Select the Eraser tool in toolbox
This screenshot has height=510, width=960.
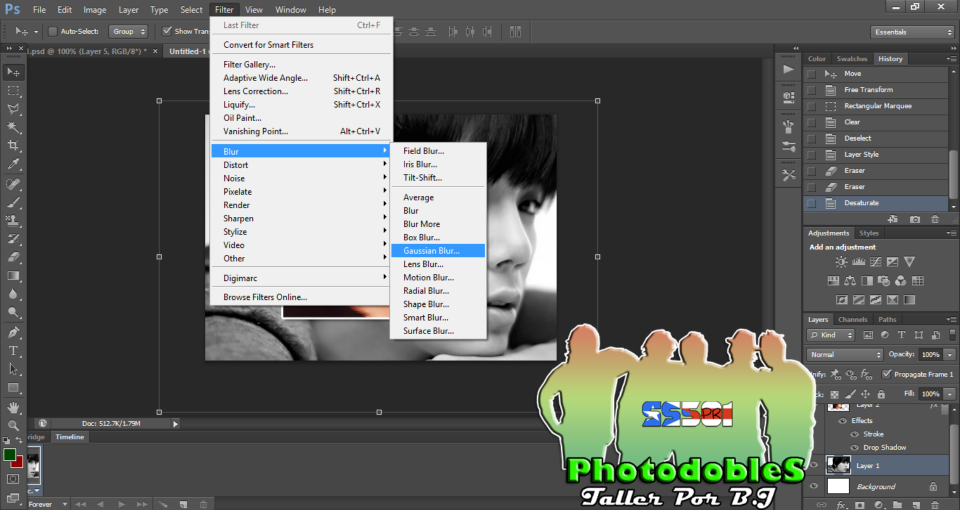pos(13,257)
